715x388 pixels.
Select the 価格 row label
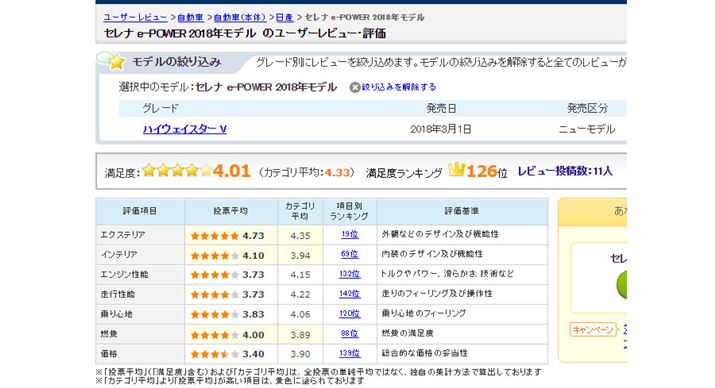click(109, 354)
